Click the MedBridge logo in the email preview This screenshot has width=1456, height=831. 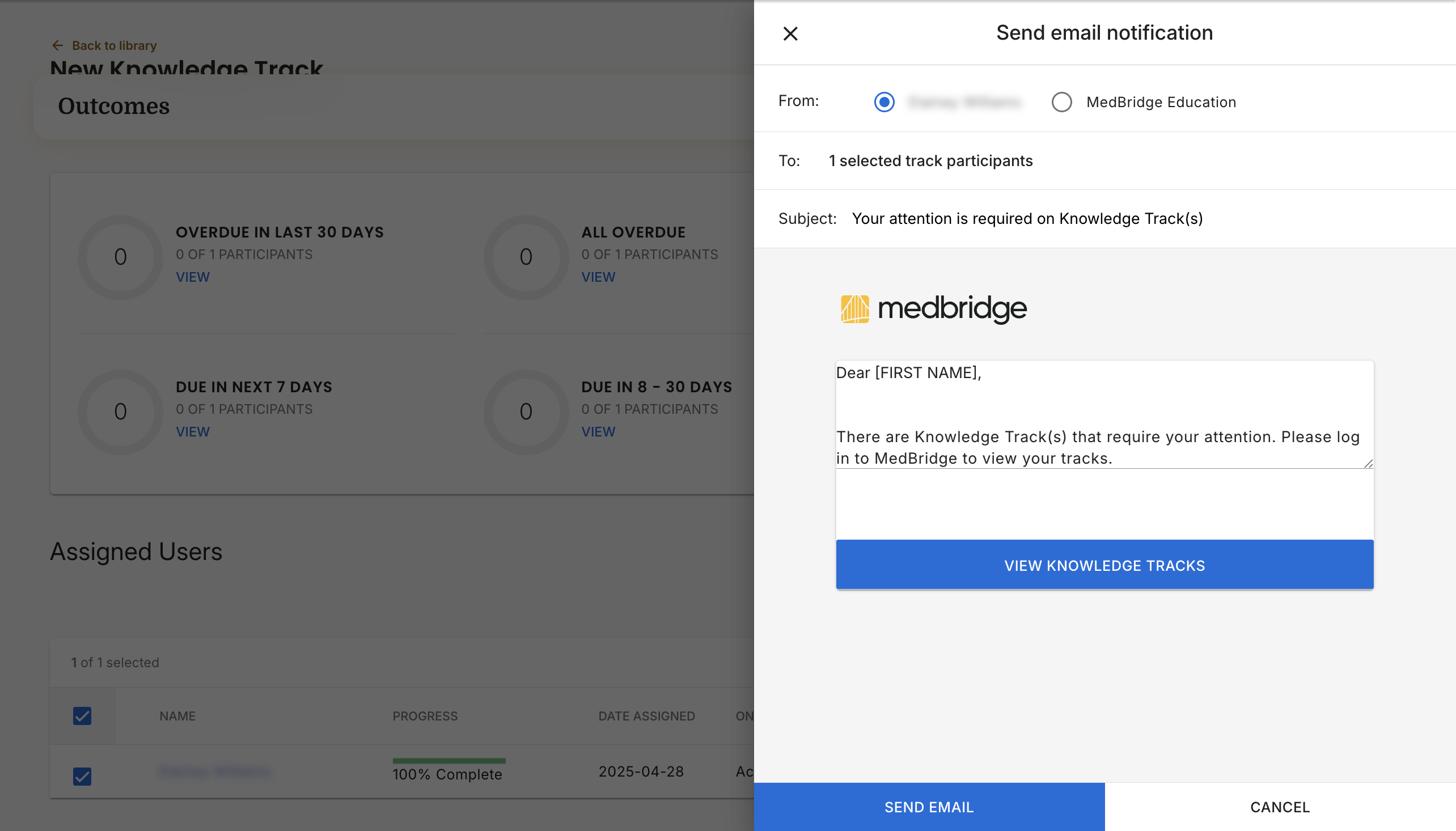(933, 309)
